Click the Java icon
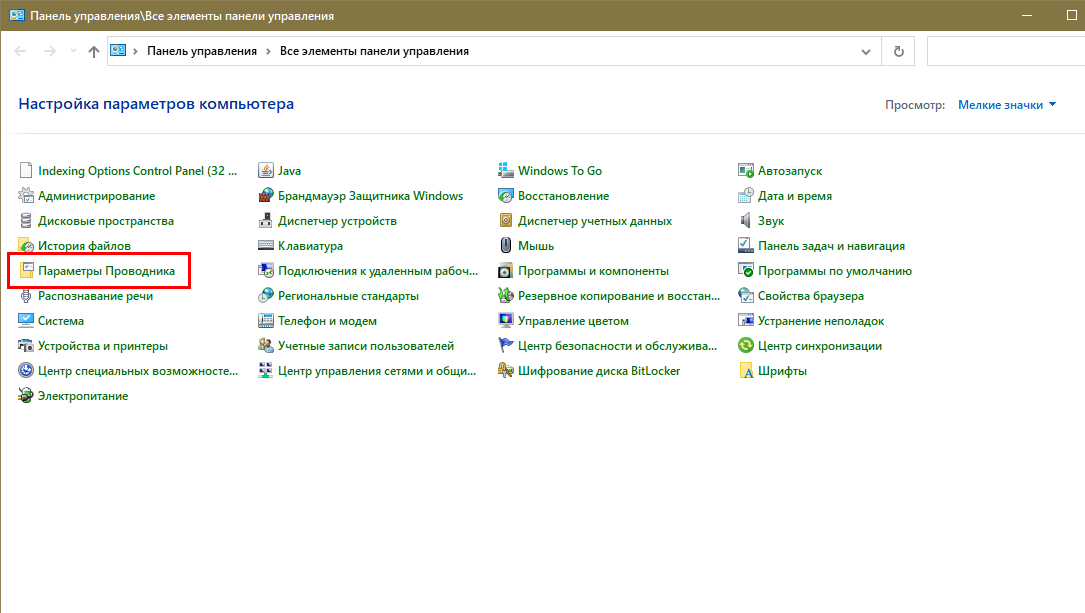Viewport: 1085px width, 613px height. [x=266, y=171]
